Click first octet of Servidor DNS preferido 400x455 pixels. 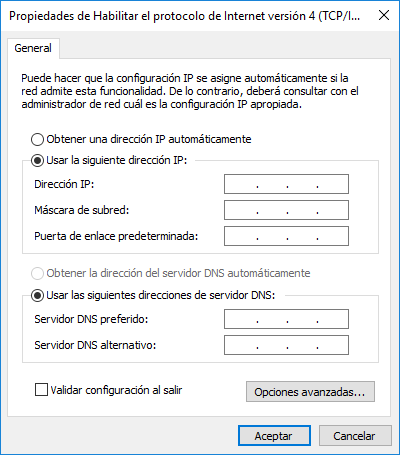click(x=241, y=319)
